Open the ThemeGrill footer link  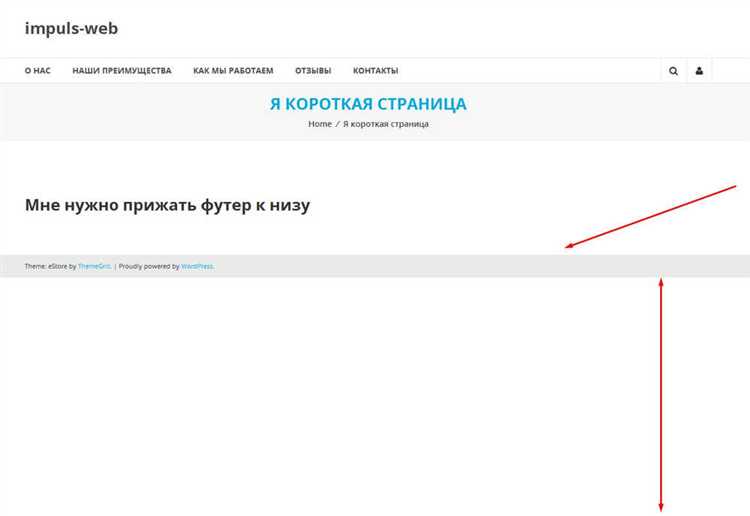coord(94,266)
